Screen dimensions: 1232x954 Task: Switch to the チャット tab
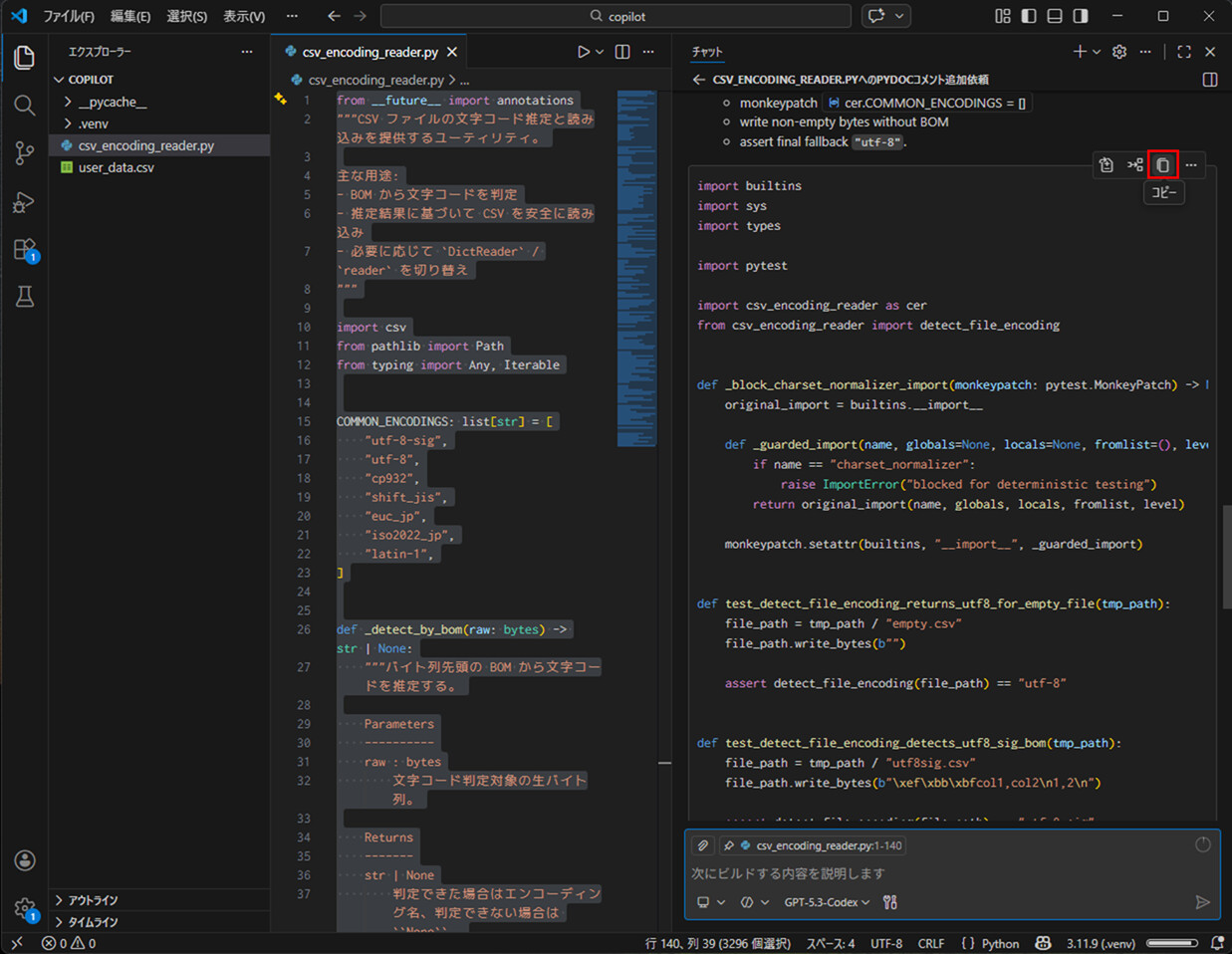pos(709,51)
